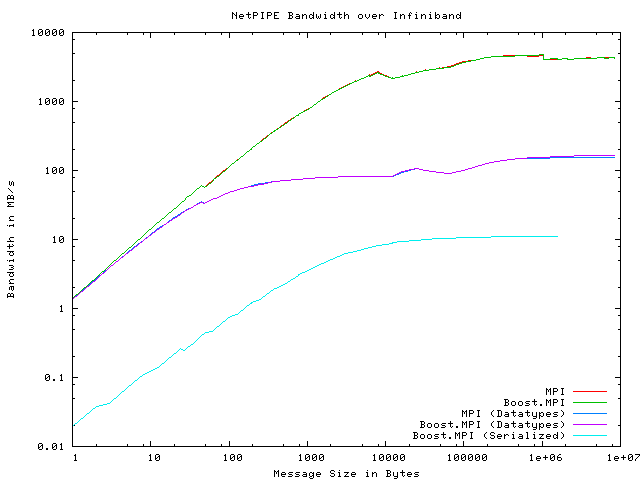Click the "0.1" y-axis tick label
Image resolution: width=640 pixels, height=480 pixels.
pyautogui.click(x=55, y=377)
